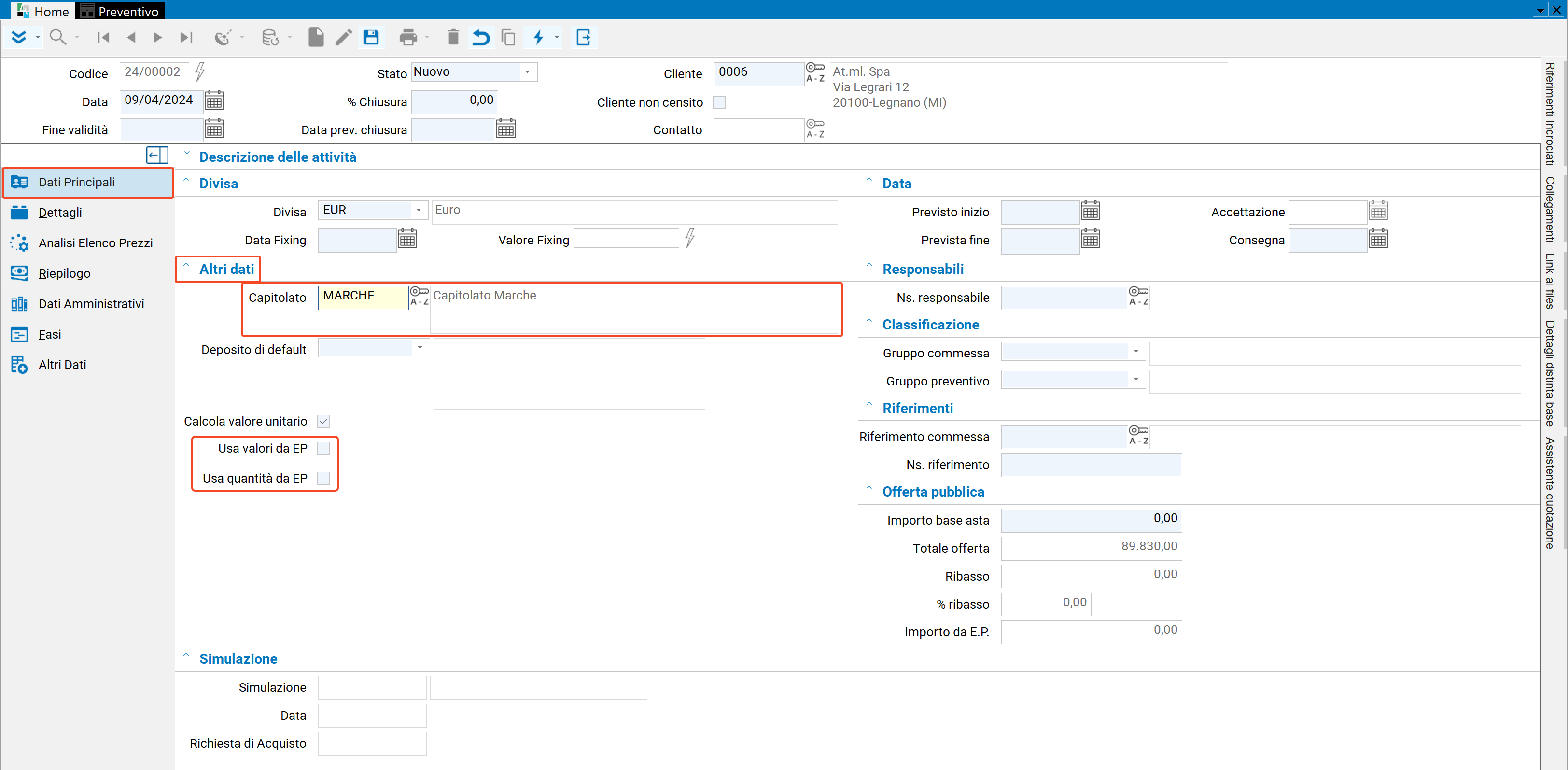
Task: Click the pencil edit icon
Action: click(343, 37)
